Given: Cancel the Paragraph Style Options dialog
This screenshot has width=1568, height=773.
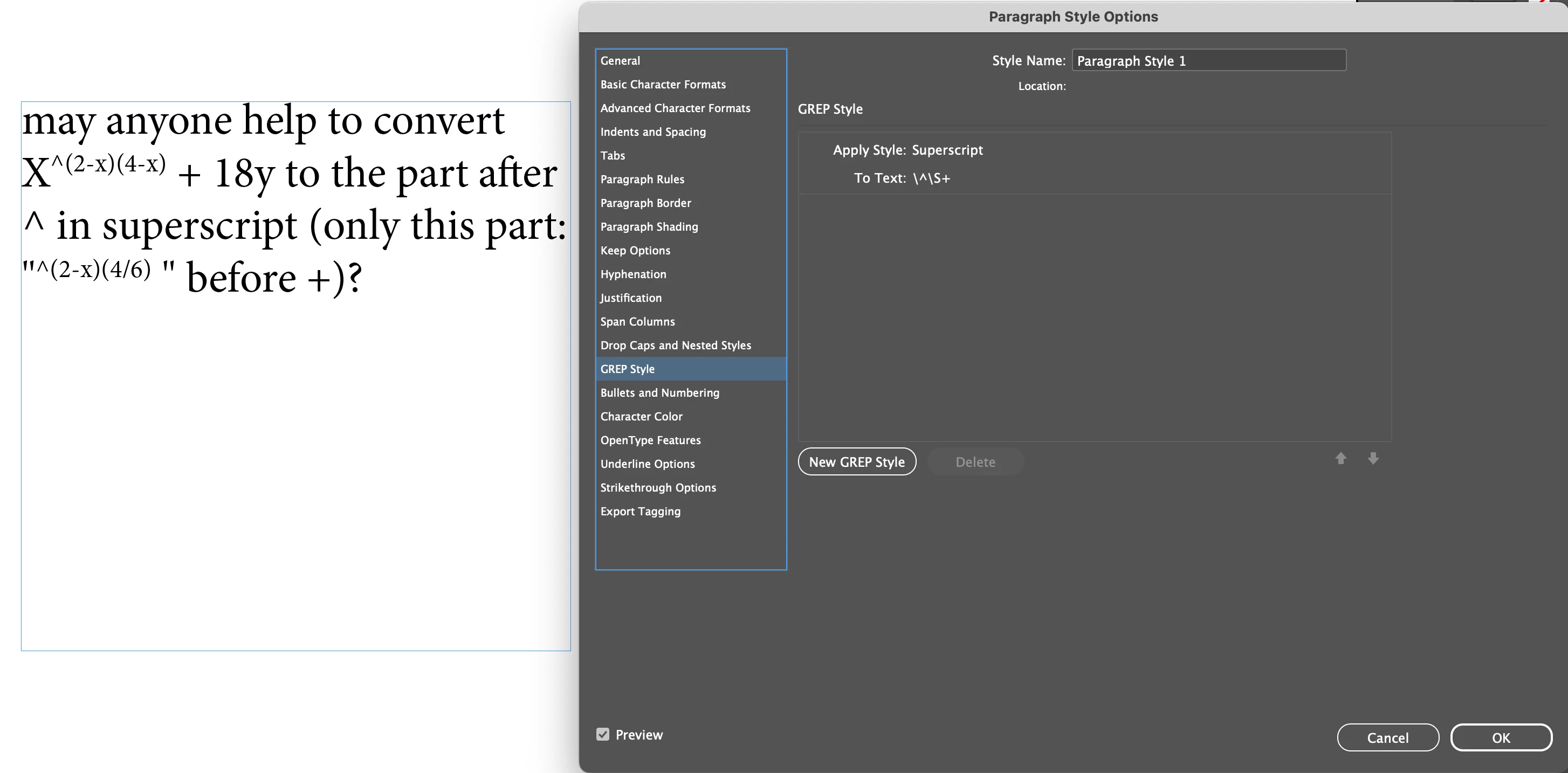Looking at the screenshot, I should pos(1387,738).
